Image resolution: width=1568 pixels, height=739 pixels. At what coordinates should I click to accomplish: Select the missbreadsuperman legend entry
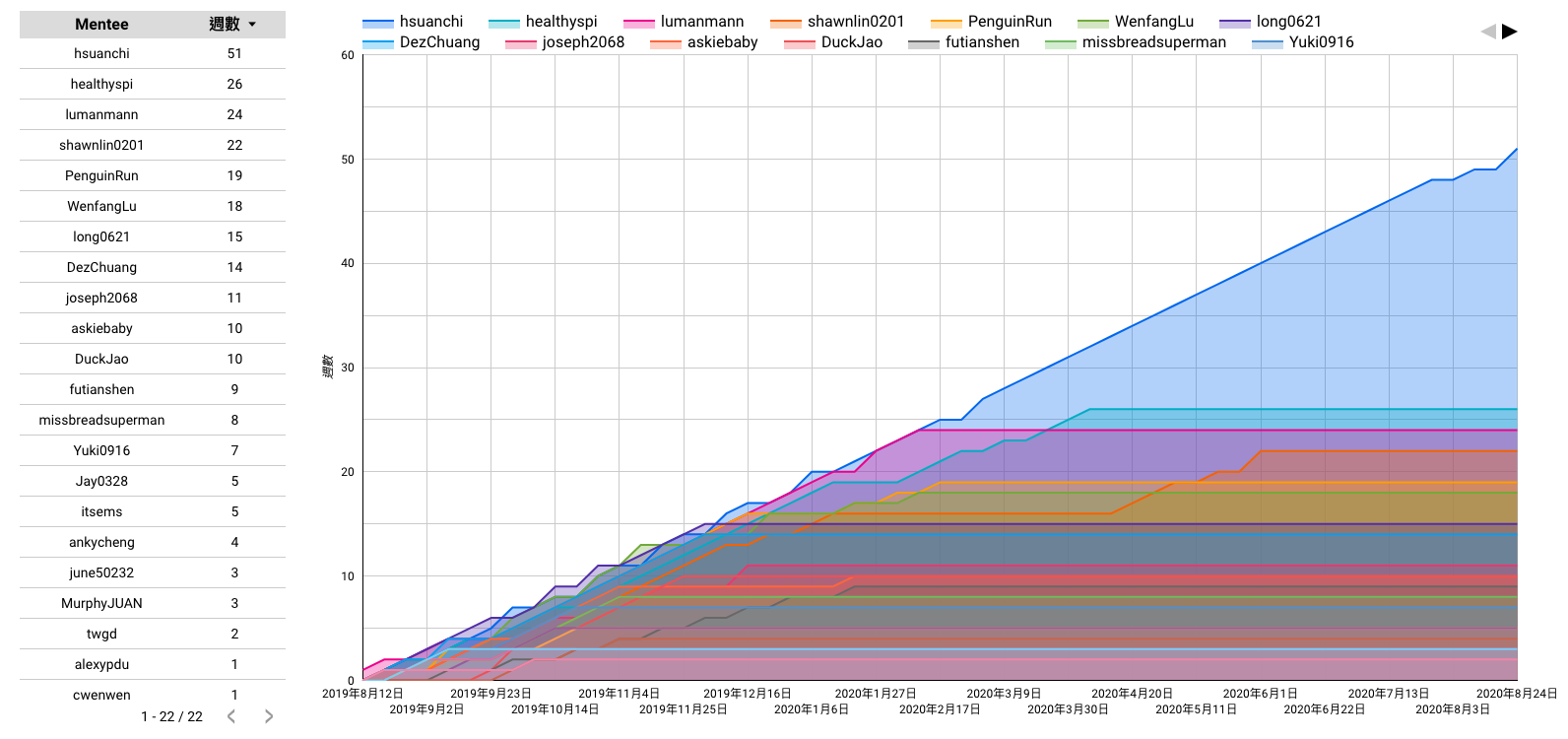1136,42
